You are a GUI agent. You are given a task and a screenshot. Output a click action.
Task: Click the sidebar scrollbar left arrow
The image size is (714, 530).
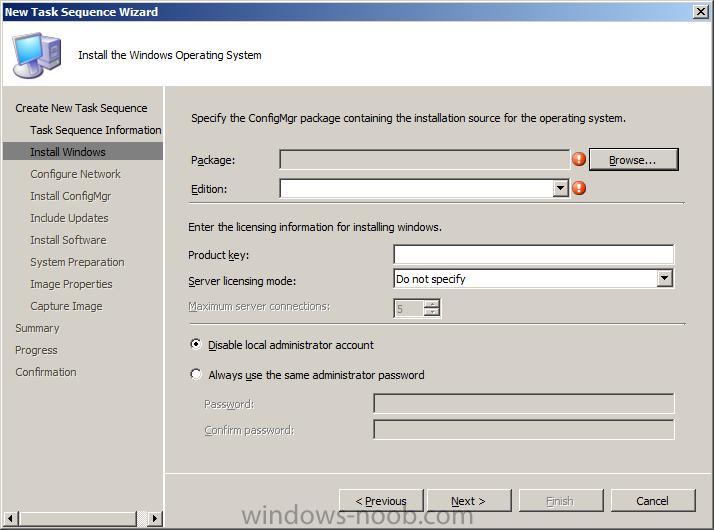tap(10, 518)
